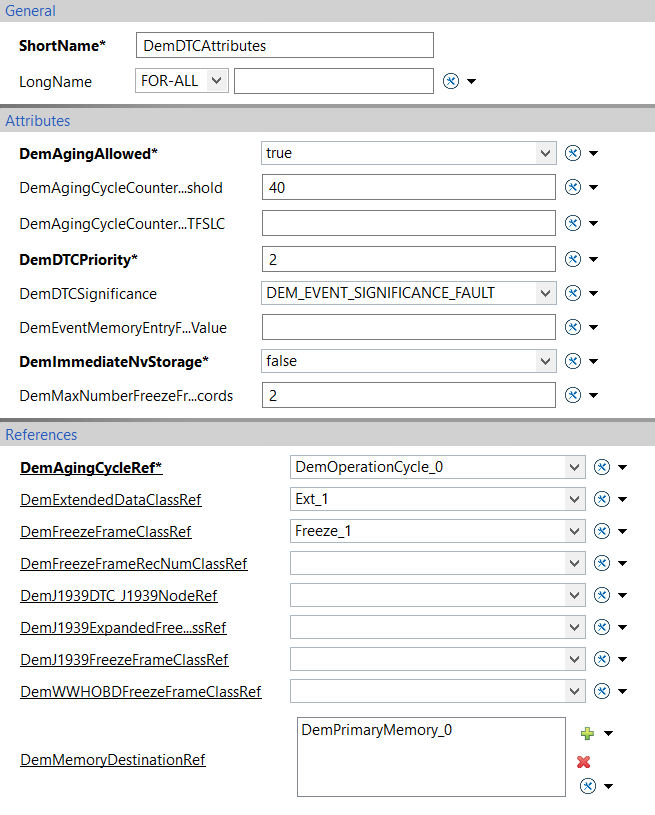Click tool icon next to DemFreezeFrameClassRef
This screenshot has width=655, height=815.
(601, 531)
